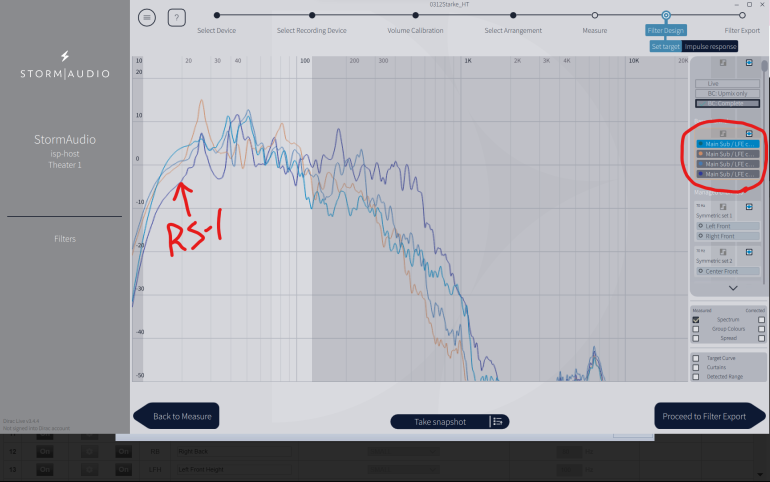Click the blue link icon for Symmetric set 2
Screen dimensions: 770x482
749,252
